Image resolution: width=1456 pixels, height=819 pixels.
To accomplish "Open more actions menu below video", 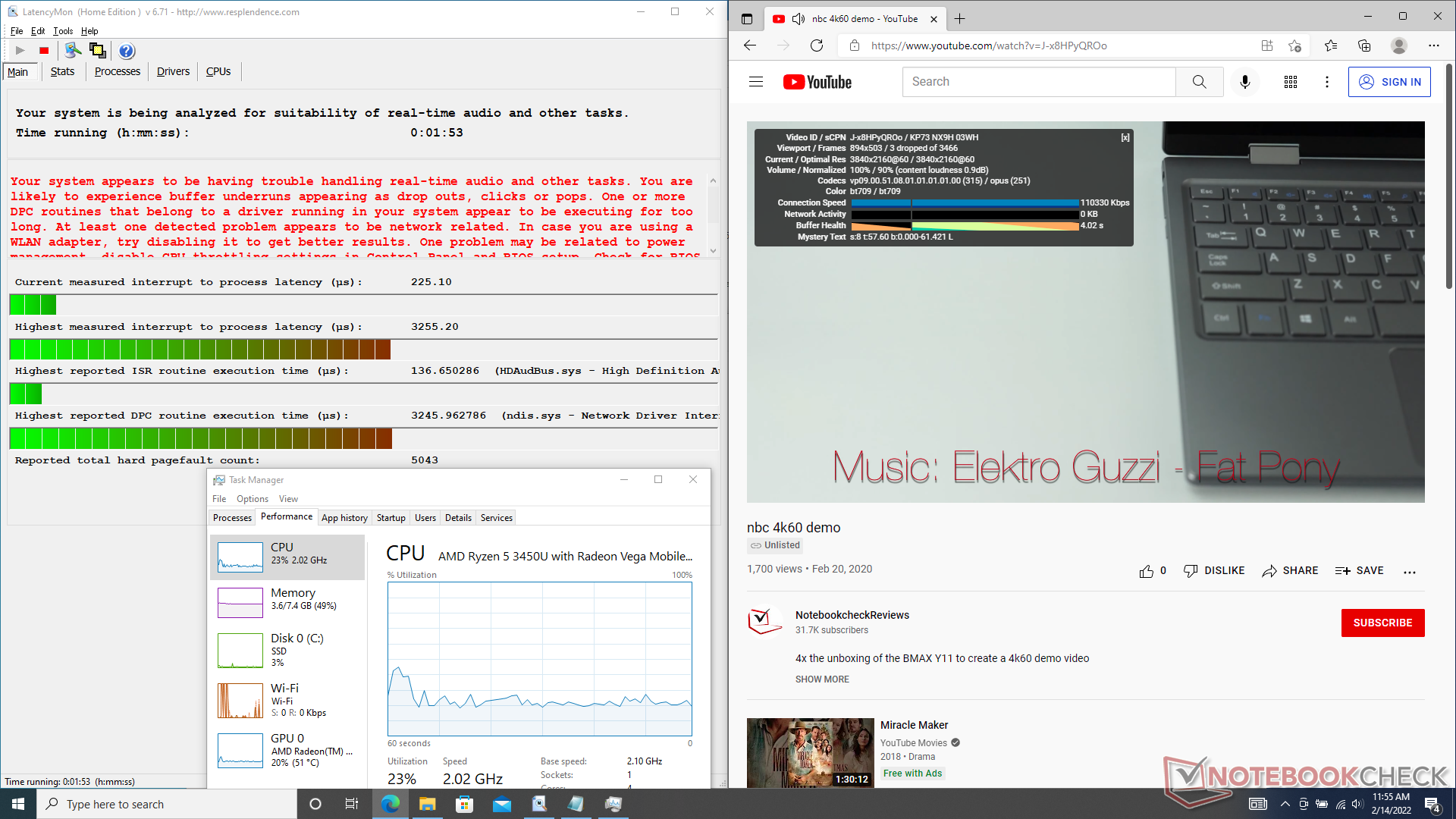I will coord(1410,572).
